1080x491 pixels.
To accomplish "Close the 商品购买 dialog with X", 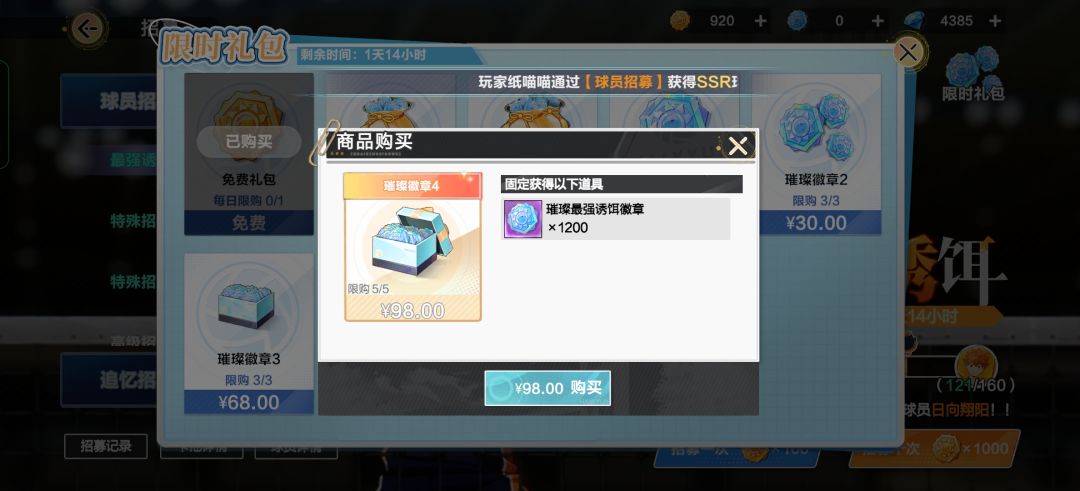I will pyautogui.click(x=738, y=146).
